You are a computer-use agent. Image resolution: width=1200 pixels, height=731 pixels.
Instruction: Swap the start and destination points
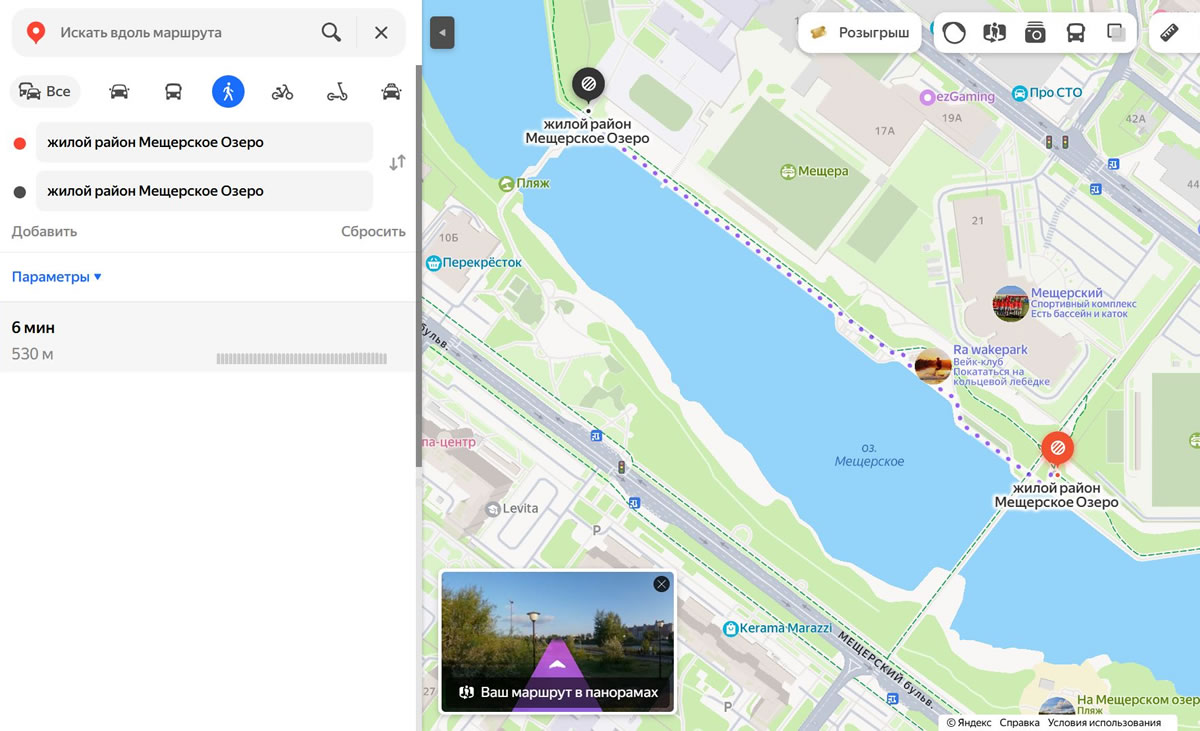click(397, 162)
